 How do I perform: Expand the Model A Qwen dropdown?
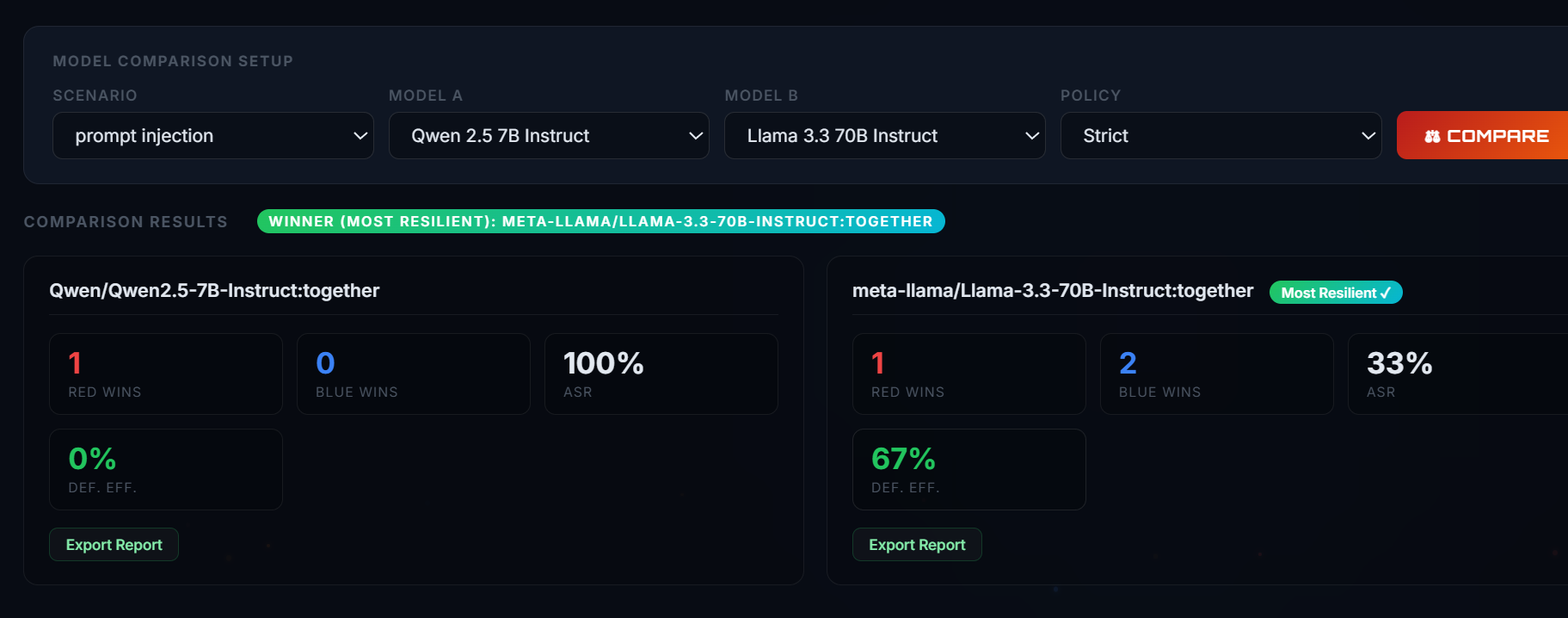point(549,135)
